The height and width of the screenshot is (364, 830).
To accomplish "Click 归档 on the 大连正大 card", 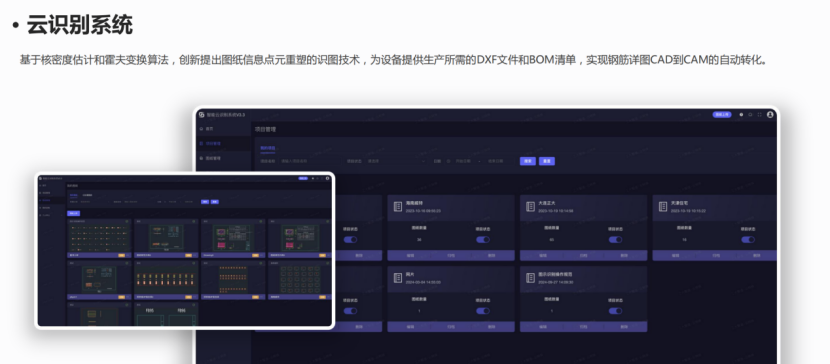I will [x=583, y=256].
